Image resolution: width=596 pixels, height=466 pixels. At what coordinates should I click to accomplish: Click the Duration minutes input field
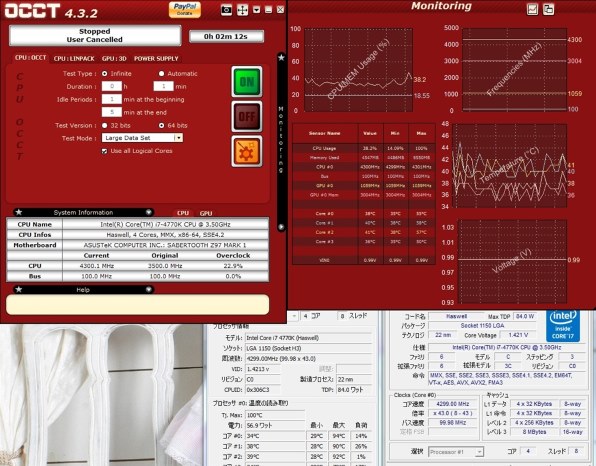tap(163, 86)
